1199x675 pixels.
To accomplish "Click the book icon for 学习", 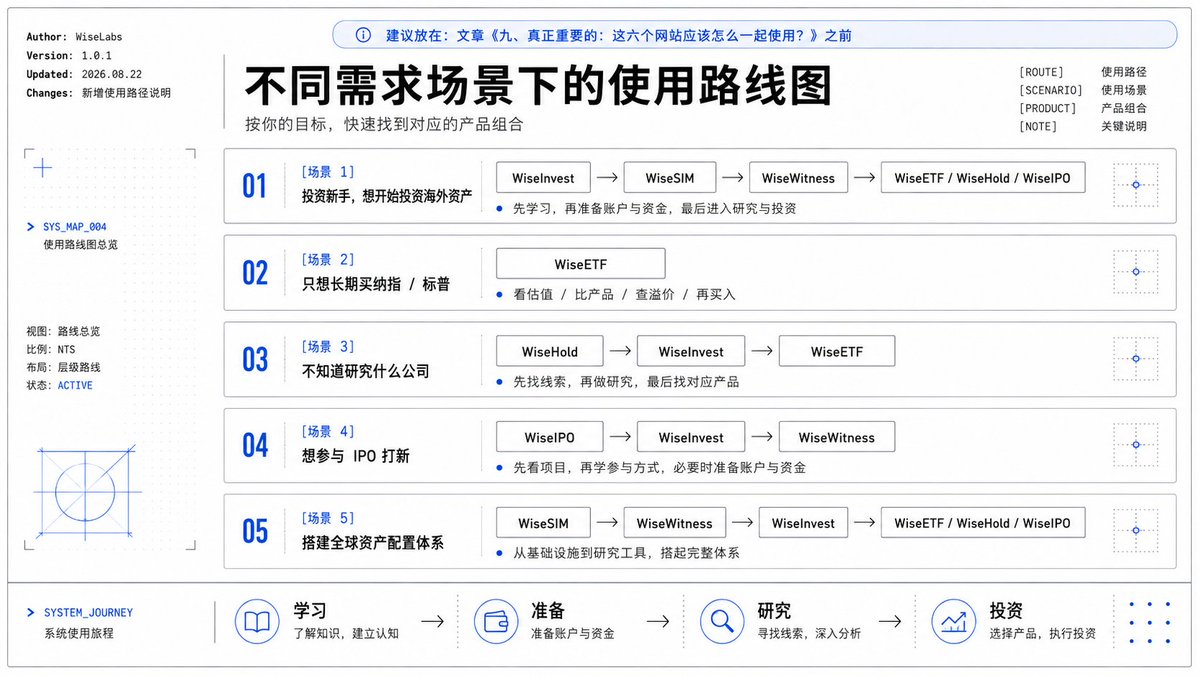I will [257, 621].
